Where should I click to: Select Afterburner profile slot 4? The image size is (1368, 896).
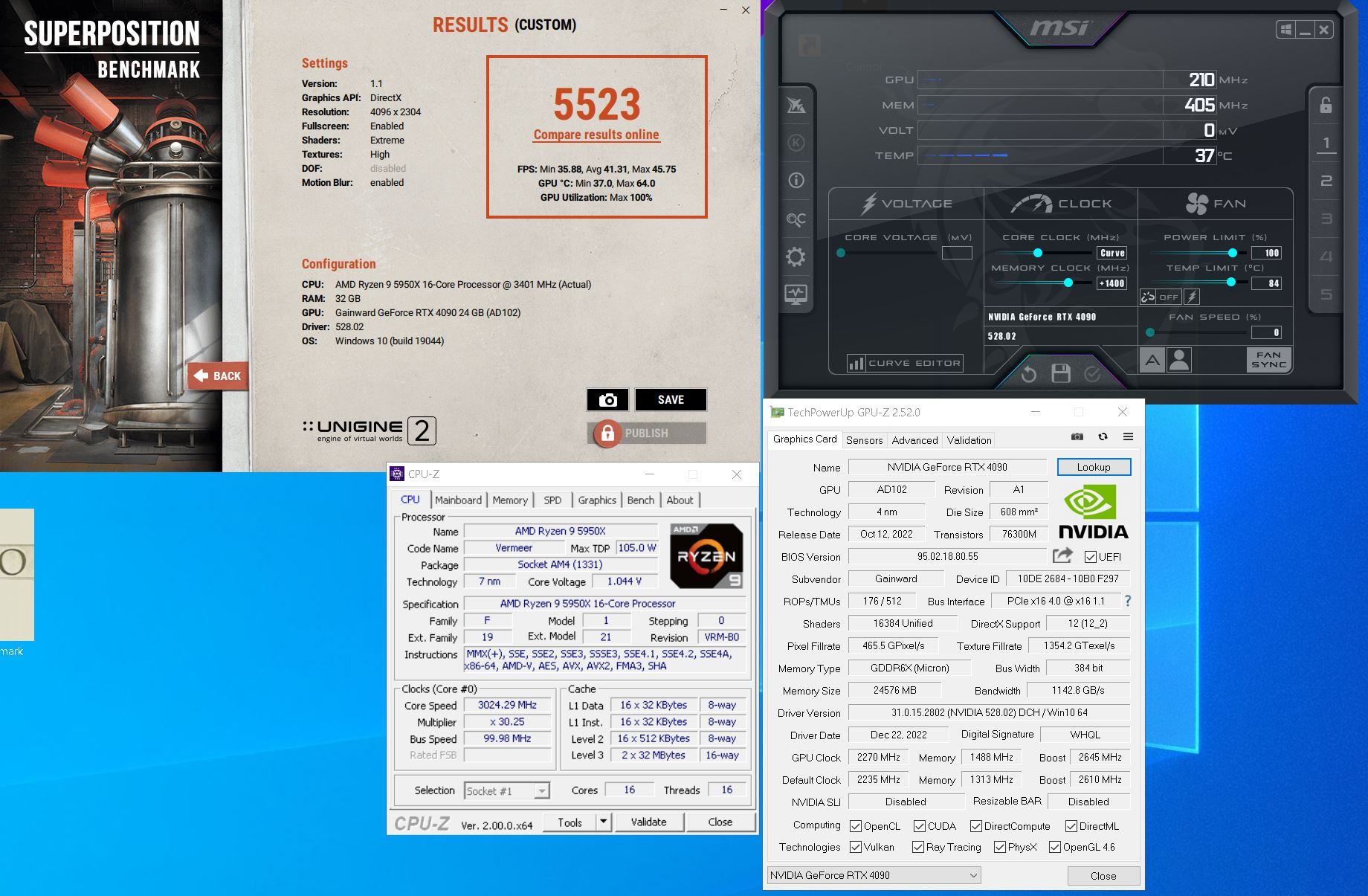(1326, 257)
